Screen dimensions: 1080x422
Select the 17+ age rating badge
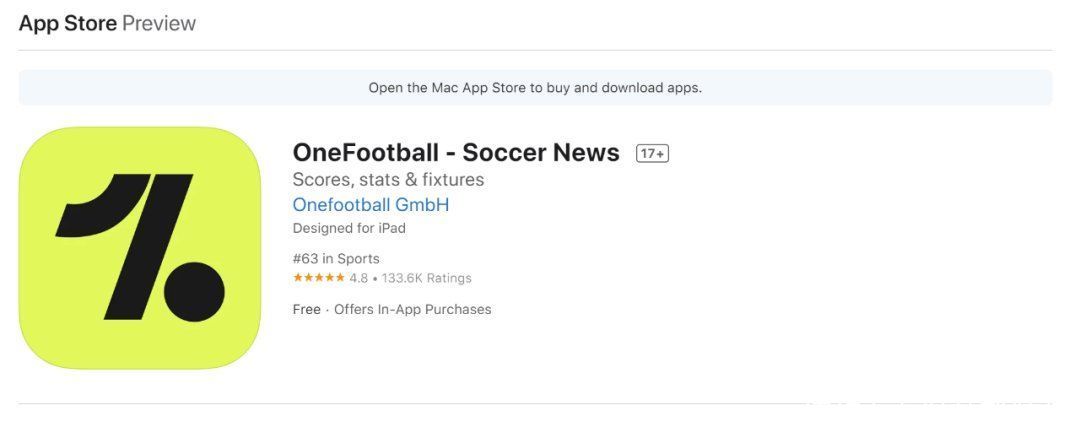[x=652, y=154]
